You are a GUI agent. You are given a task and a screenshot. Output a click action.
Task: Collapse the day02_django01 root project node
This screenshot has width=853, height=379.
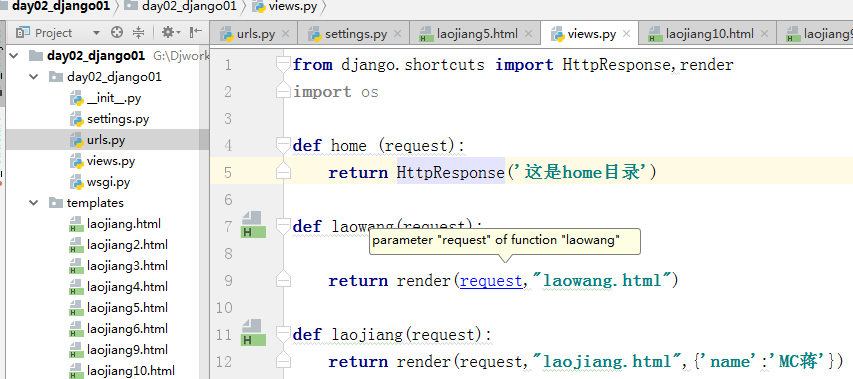click(x=14, y=55)
